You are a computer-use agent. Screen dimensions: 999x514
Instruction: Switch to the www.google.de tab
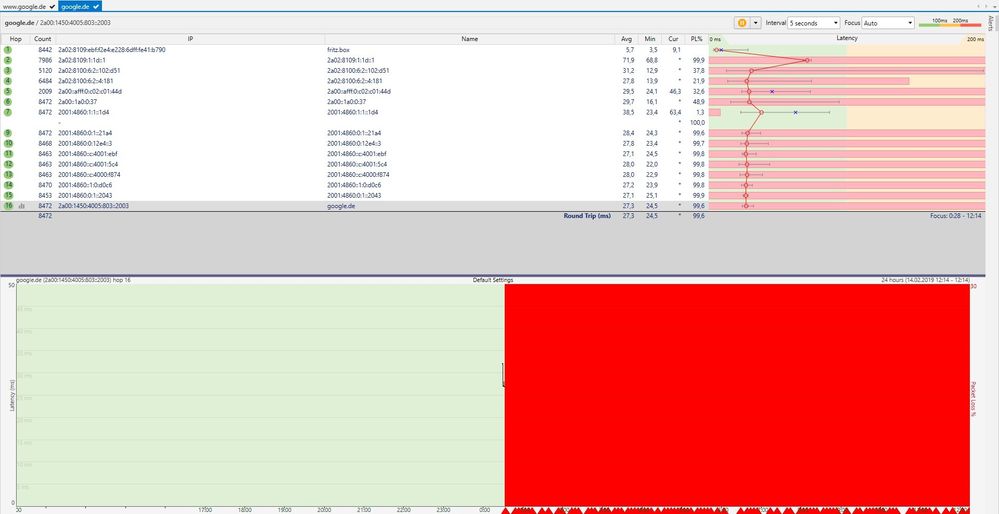29,6
